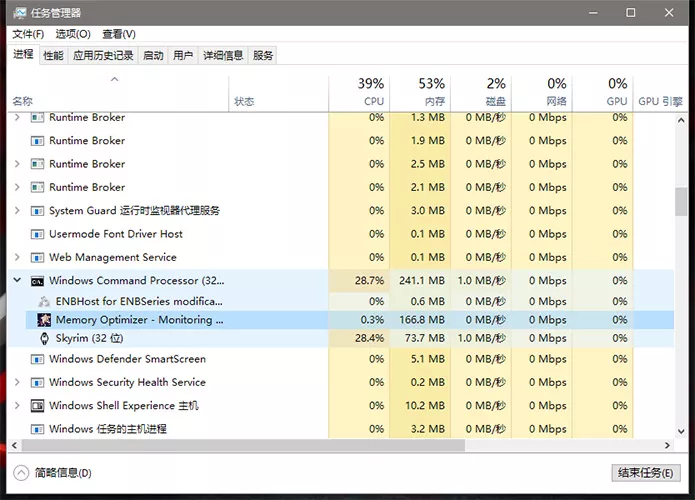Click the Memory Optimizer process icon
The image size is (695, 500).
44,320
